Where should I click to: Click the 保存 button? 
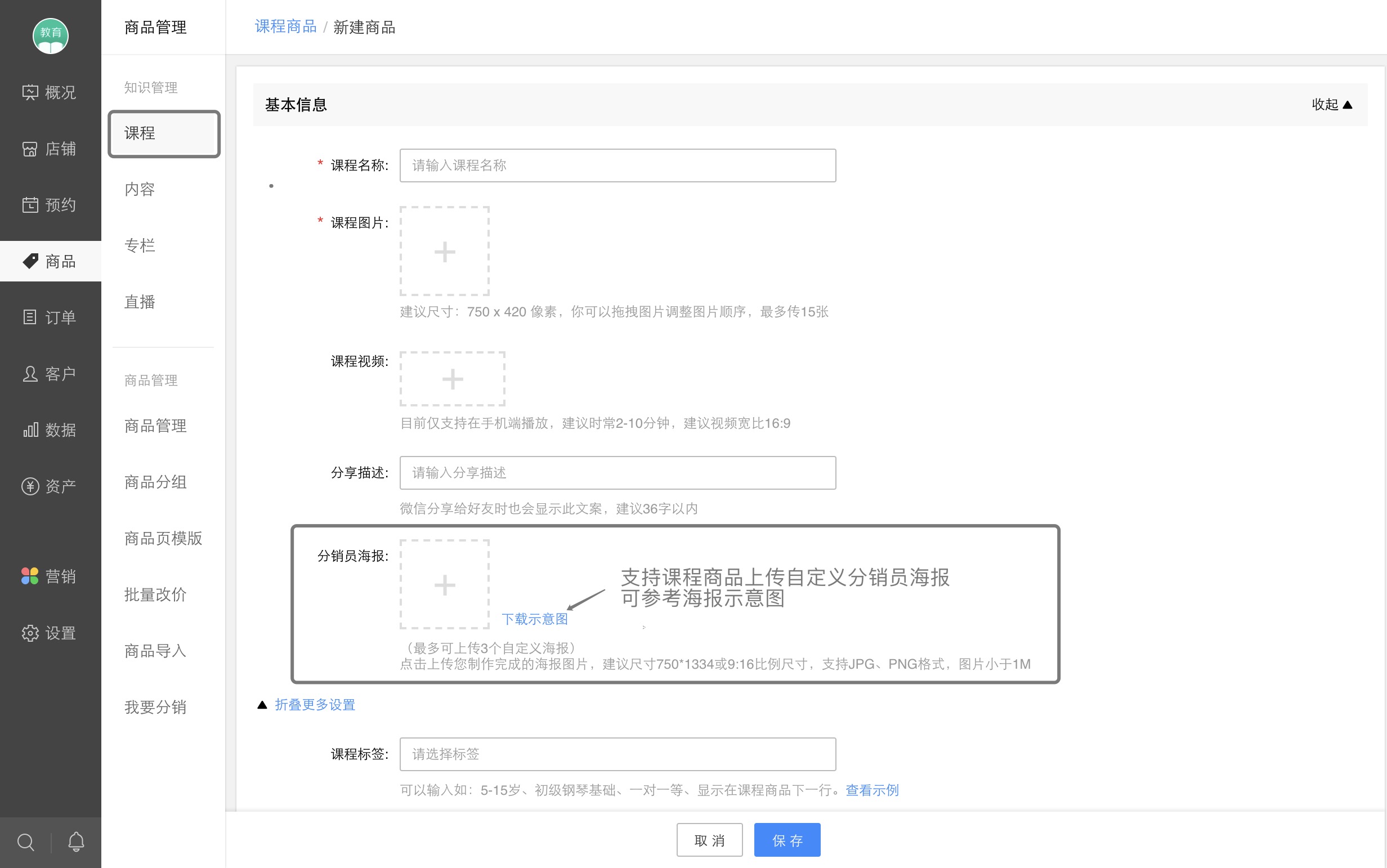(787, 840)
